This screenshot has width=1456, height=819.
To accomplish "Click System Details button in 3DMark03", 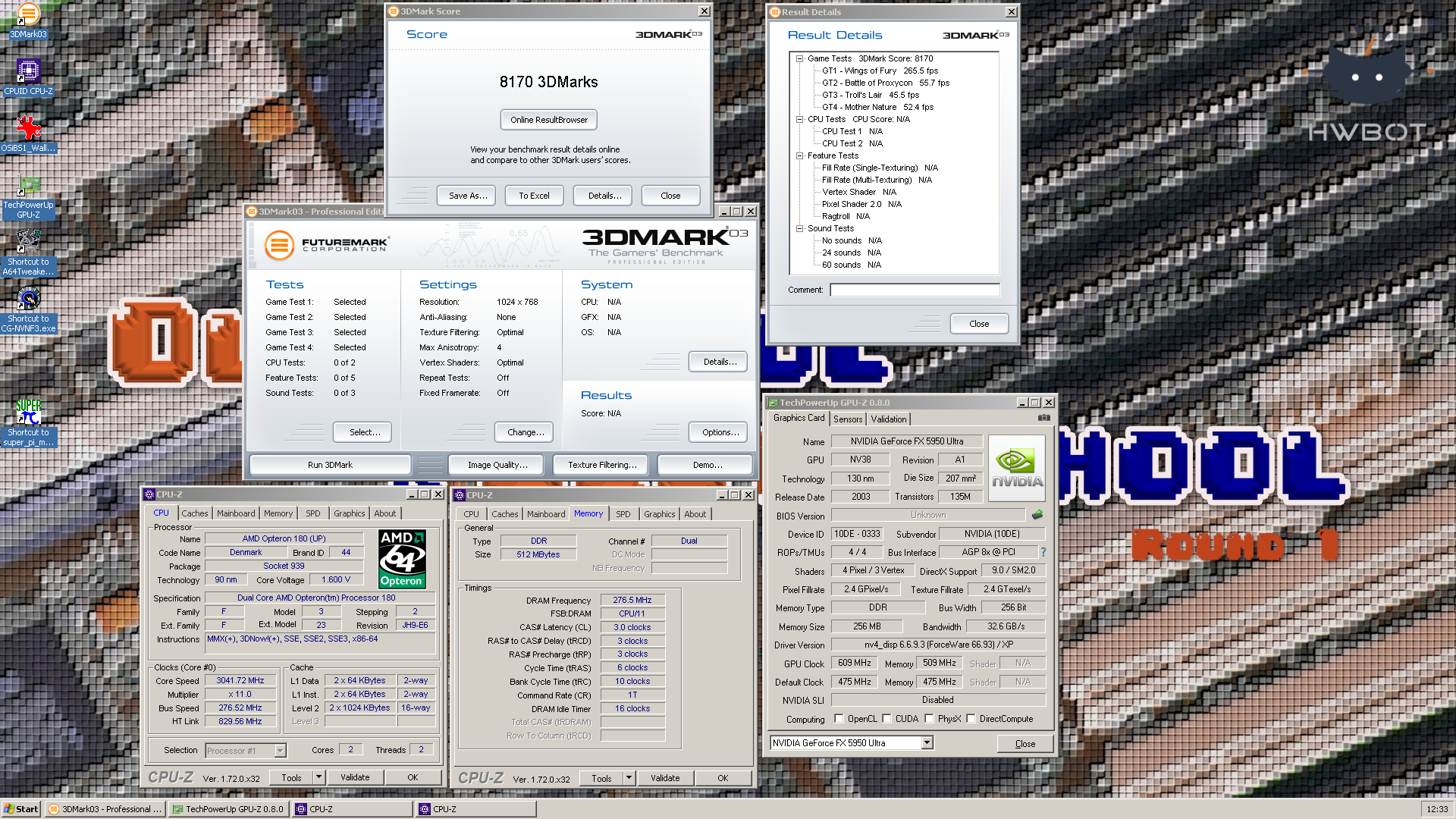I will point(718,362).
